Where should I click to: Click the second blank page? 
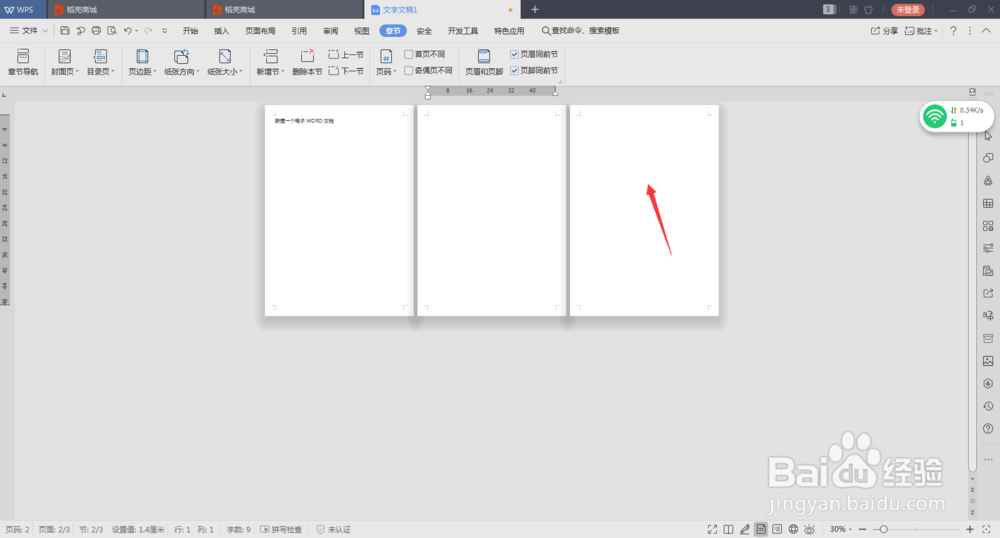[492, 210]
